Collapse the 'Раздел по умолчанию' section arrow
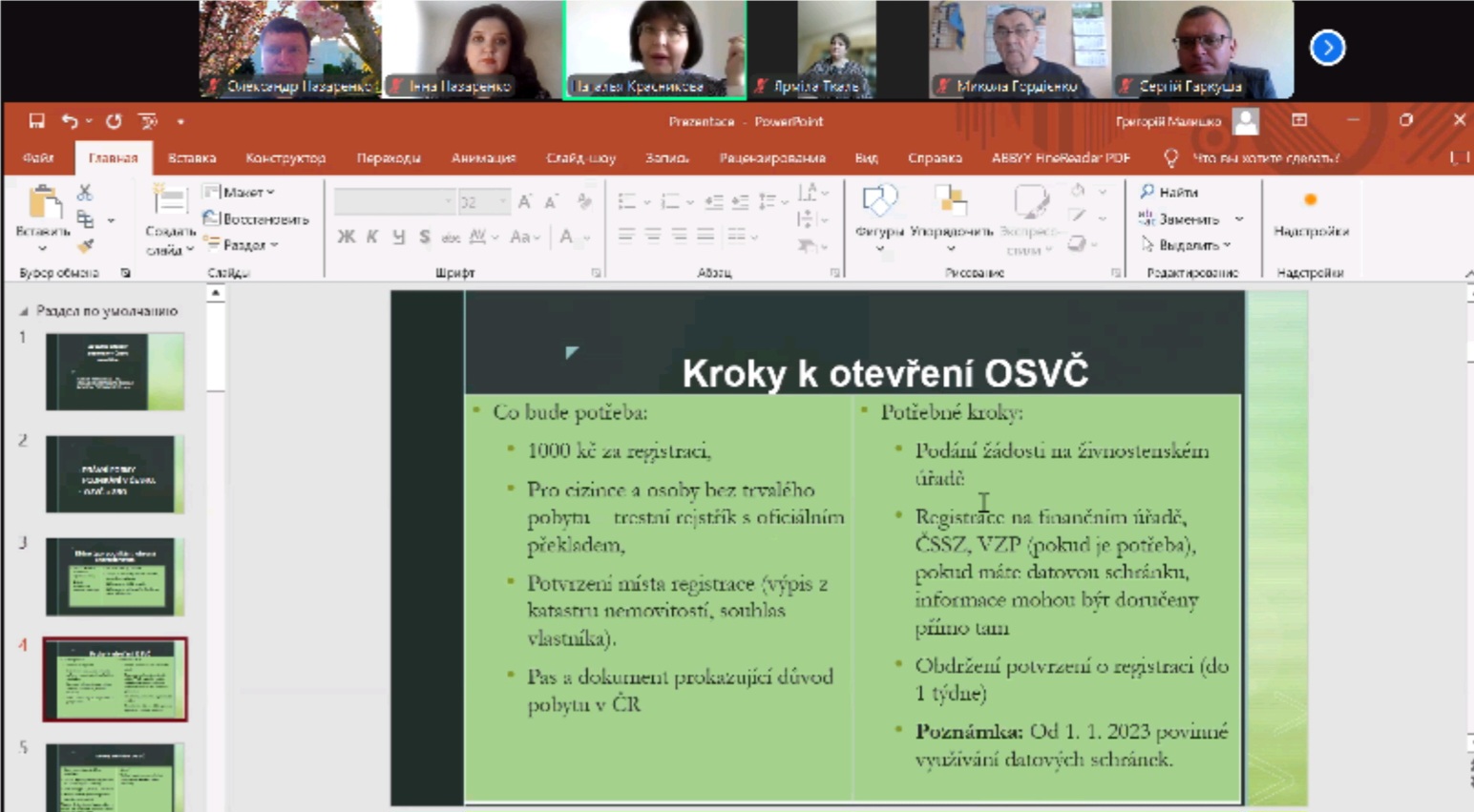 (24, 311)
